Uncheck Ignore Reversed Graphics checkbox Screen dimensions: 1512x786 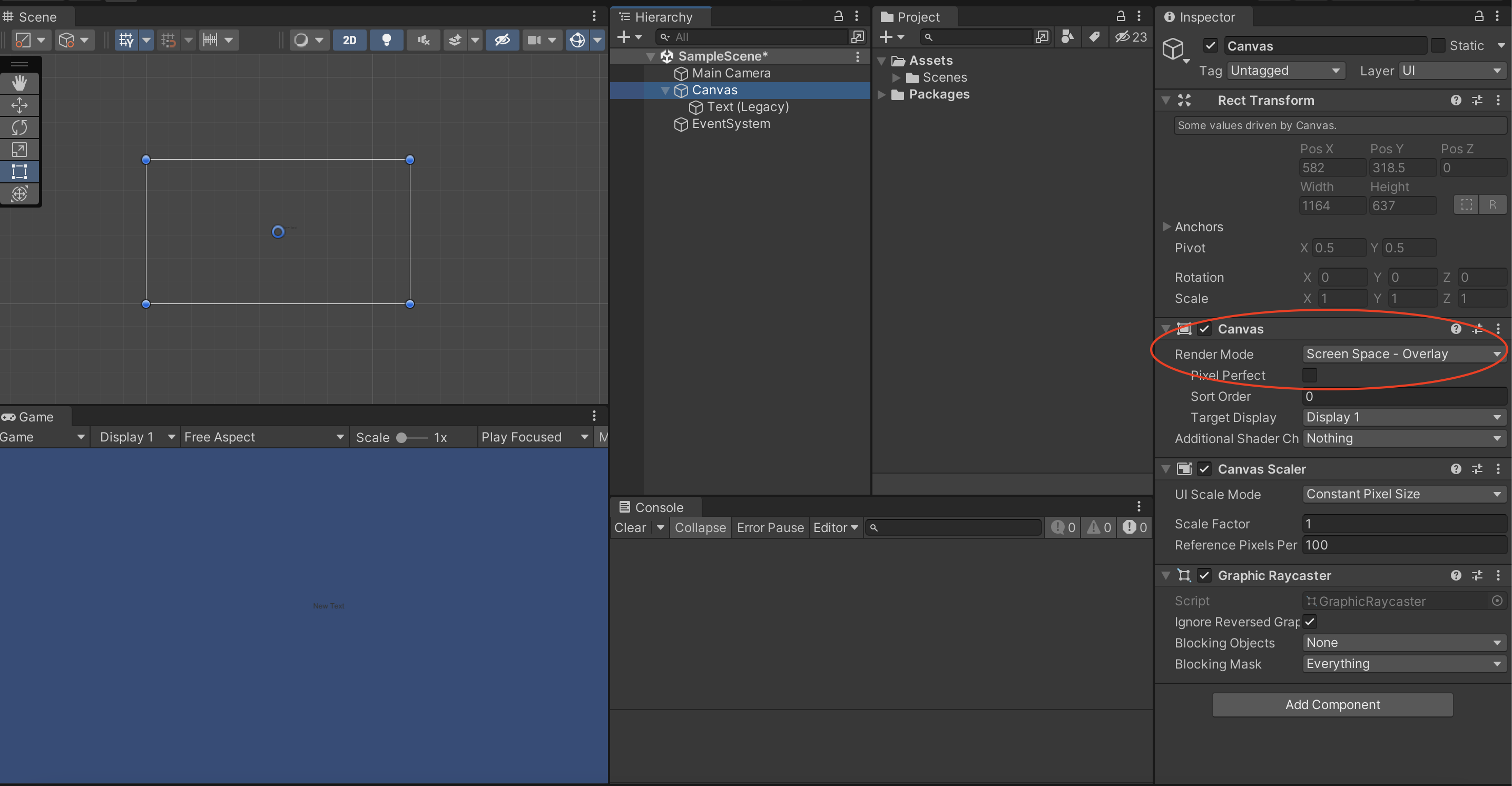click(1310, 622)
